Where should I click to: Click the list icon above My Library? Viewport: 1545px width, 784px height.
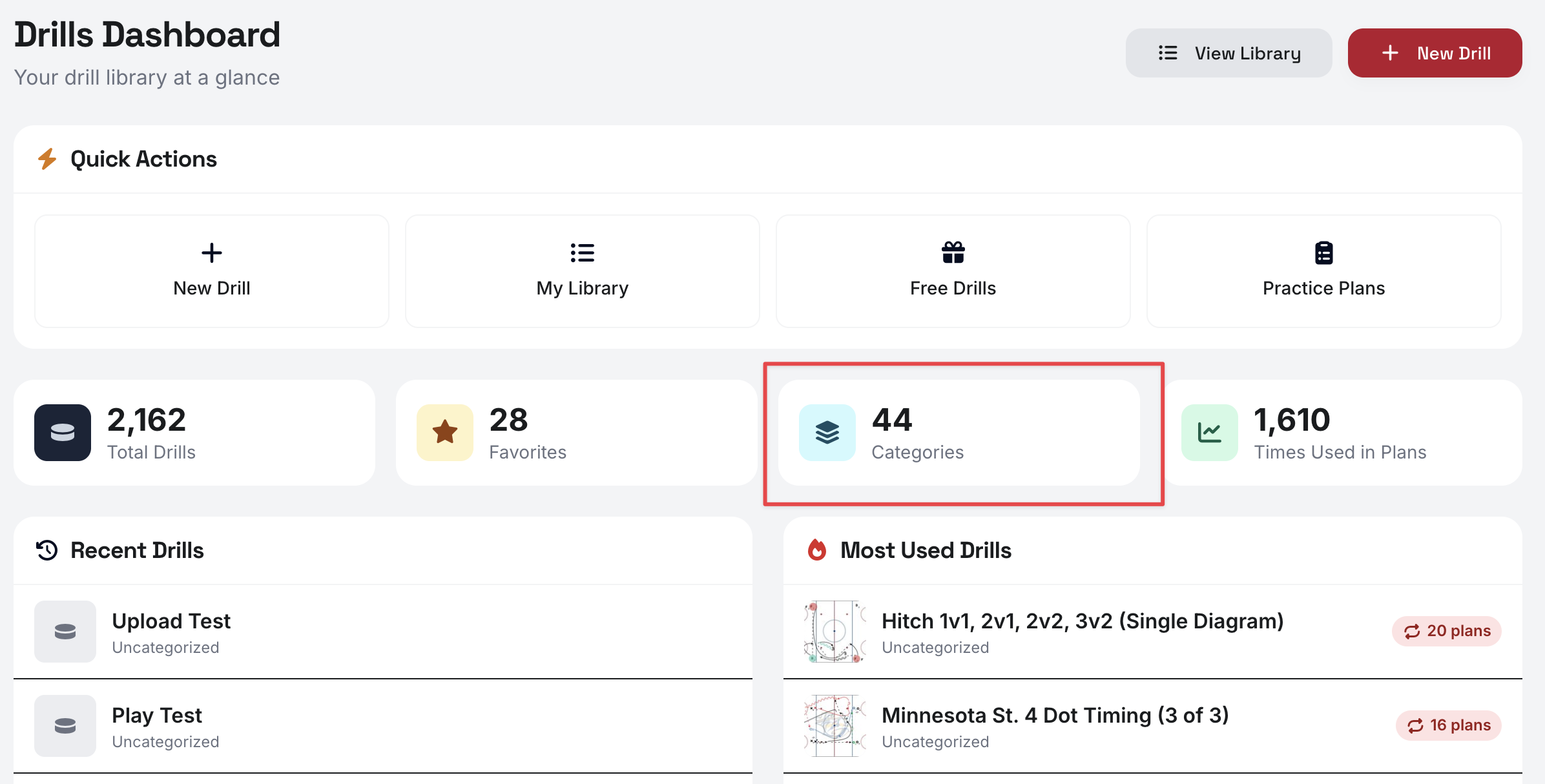582,253
